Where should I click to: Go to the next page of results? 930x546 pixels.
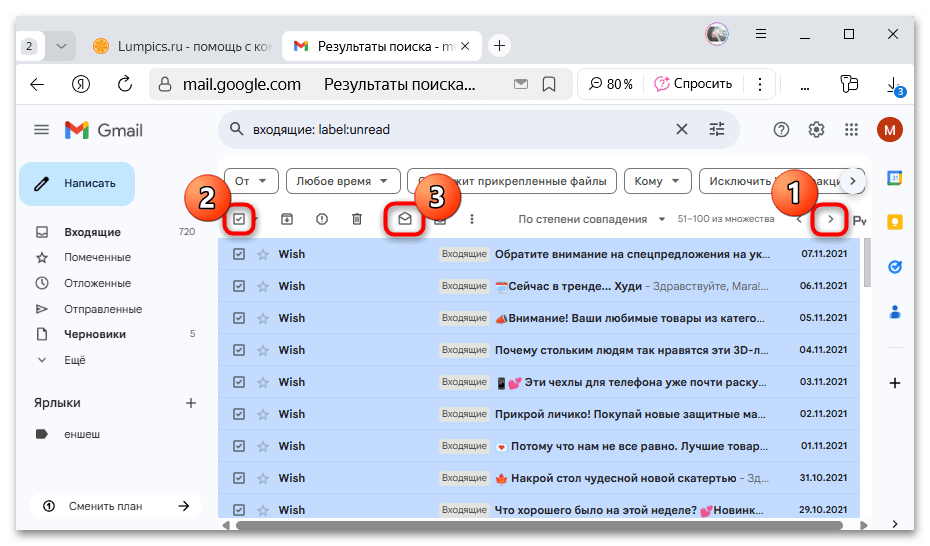(830, 219)
